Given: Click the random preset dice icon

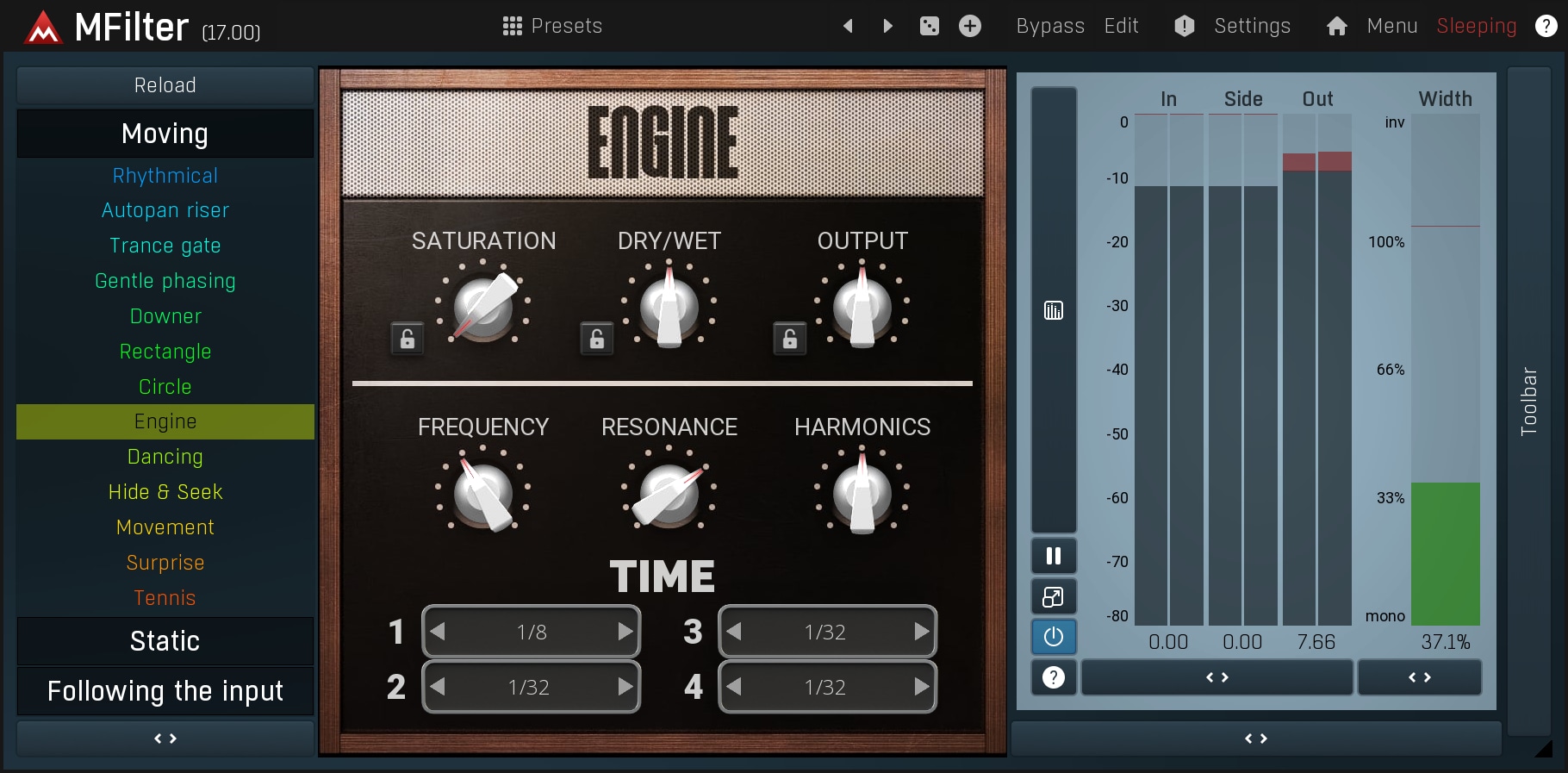Looking at the screenshot, I should pyautogui.click(x=929, y=26).
